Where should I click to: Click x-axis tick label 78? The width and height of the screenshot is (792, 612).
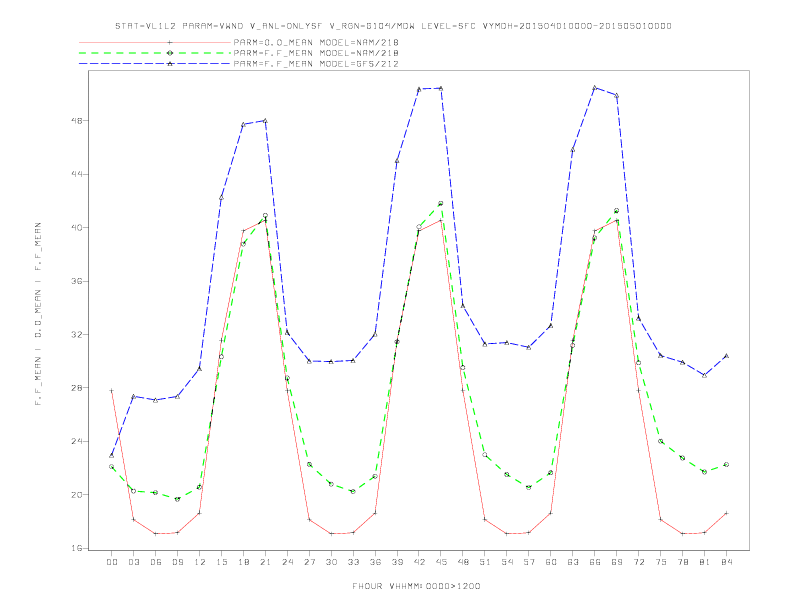coord(682,562)
